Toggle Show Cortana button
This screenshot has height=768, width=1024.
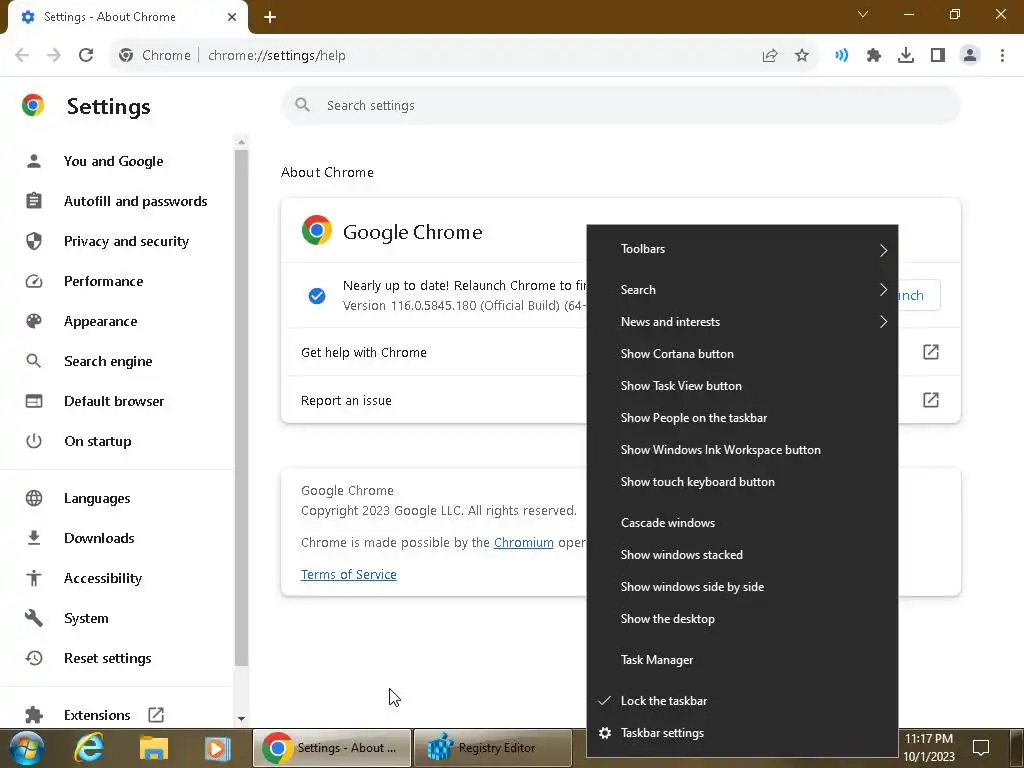(x=743, y=353)
